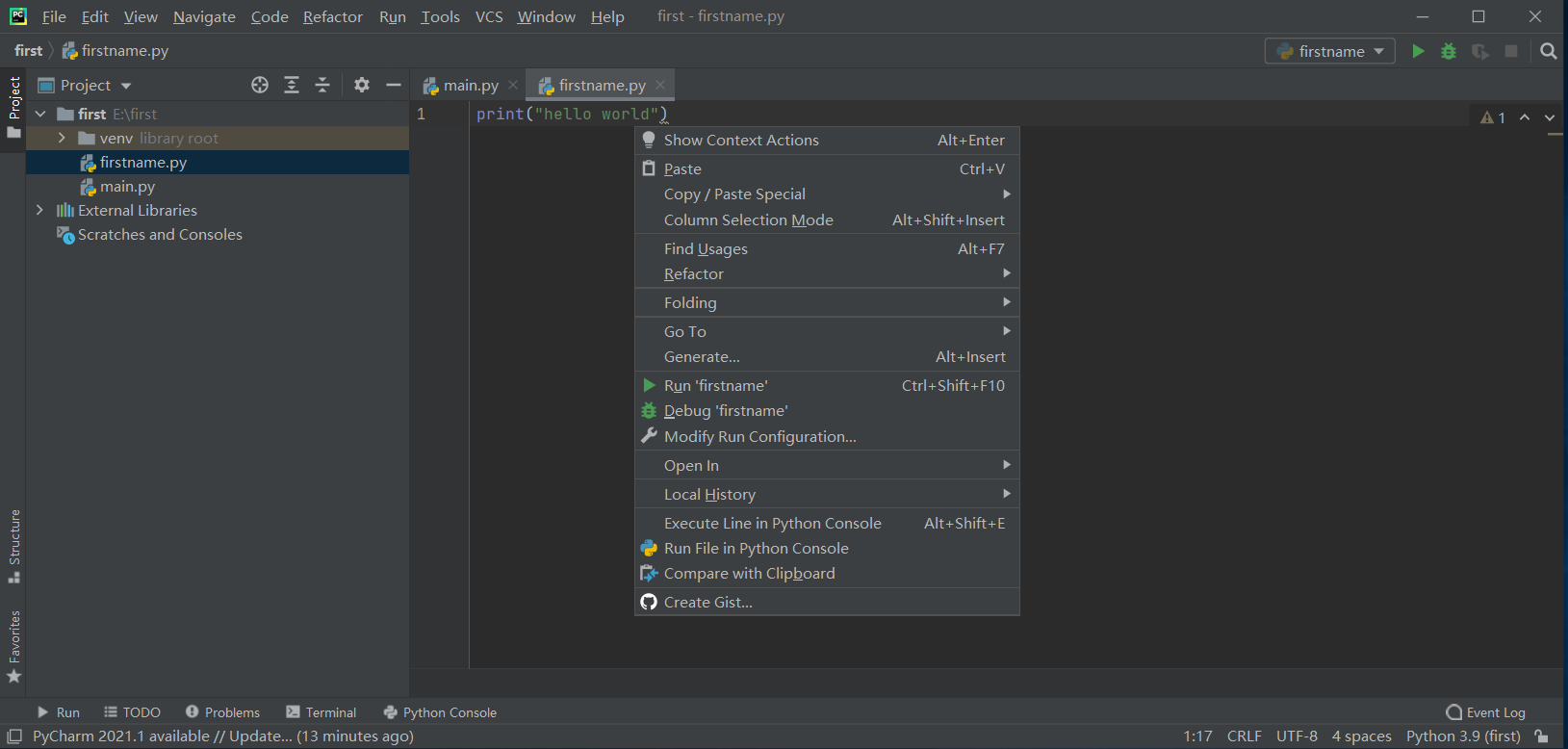Viewport: 1568px width, 749px height.
Task: Choose Compare with Clipboard
Action: click(x=827, y=574)
